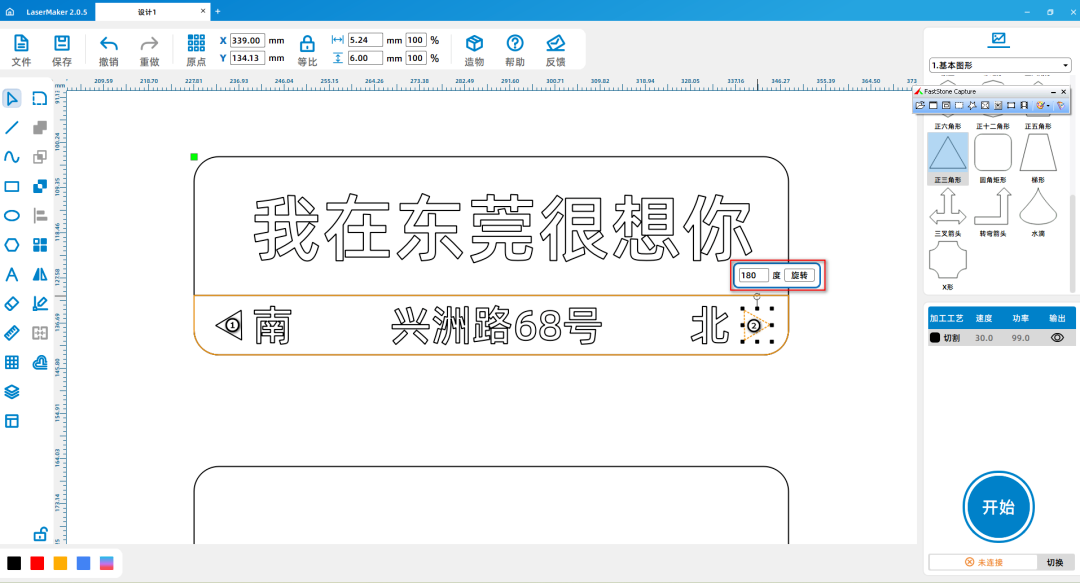Screen dimensions: 1080x583
Task: Open the FastStone Capture output dropdown arrow
Action: point(1046,104)
